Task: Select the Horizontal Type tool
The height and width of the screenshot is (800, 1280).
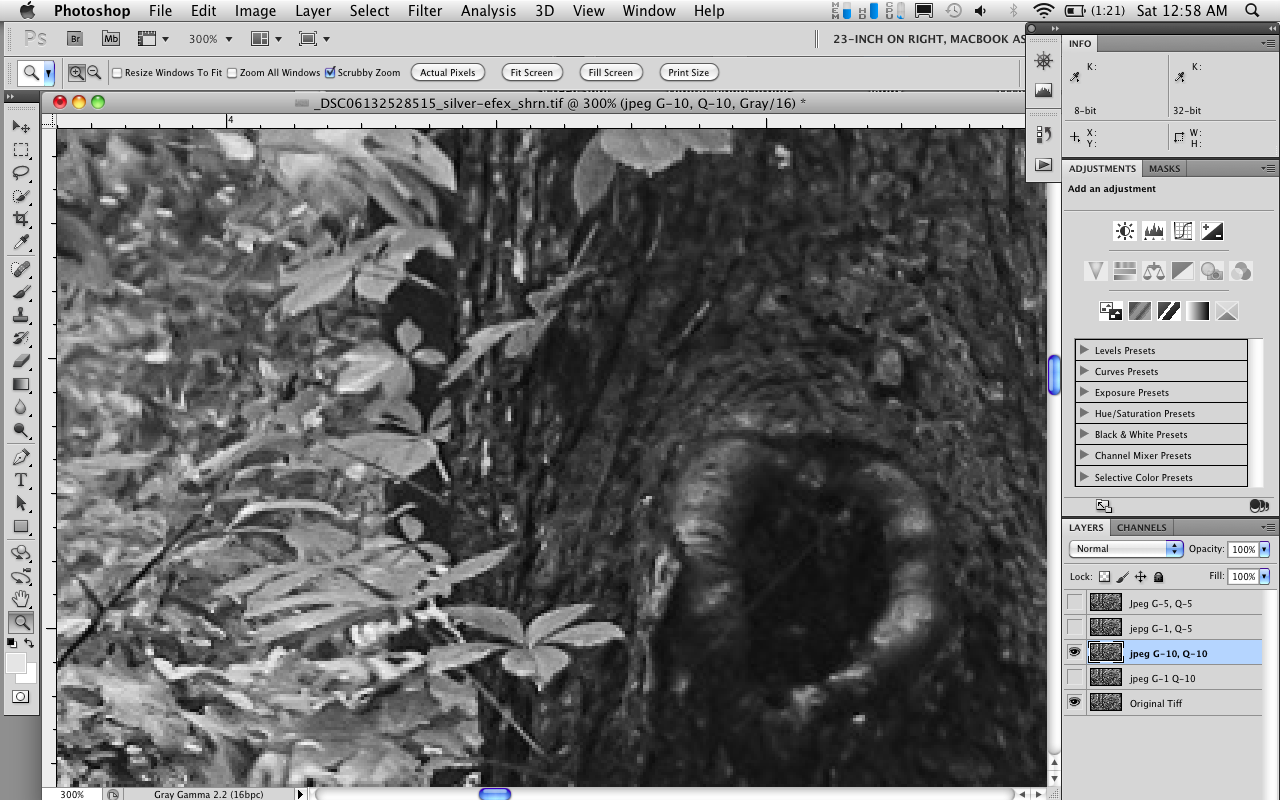Action: (x=20, y=481)
